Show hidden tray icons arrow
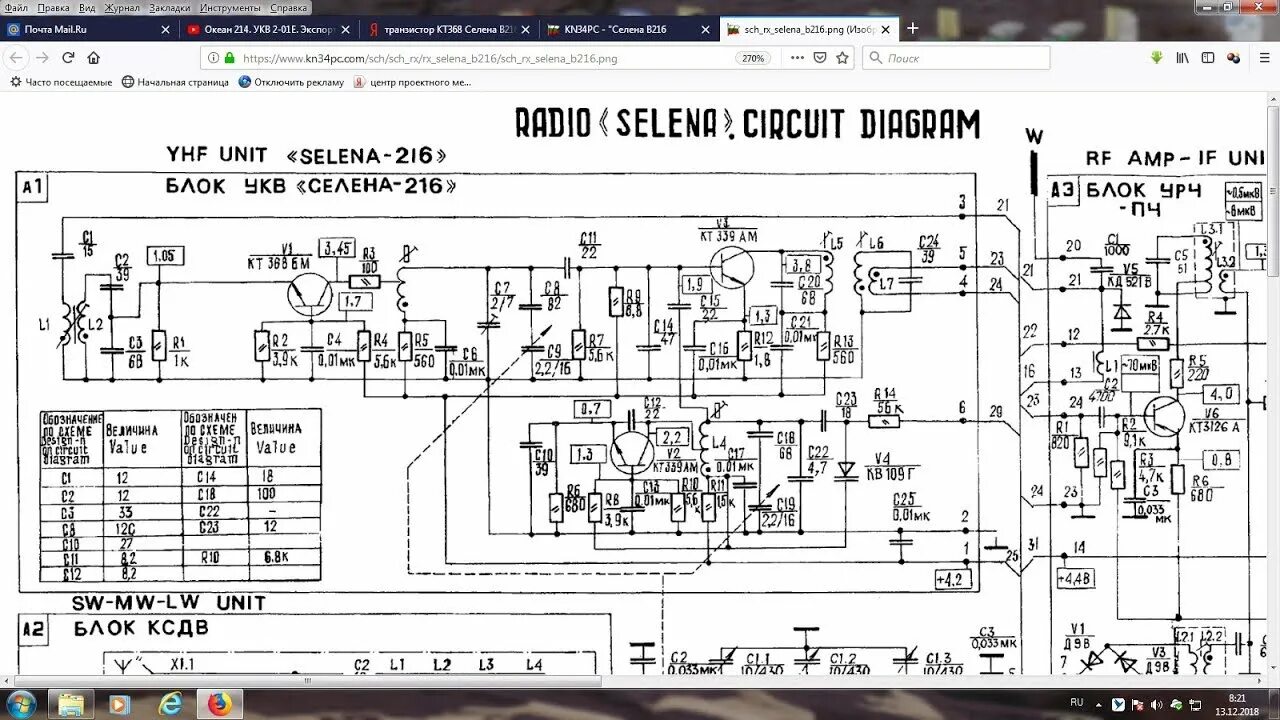The width and height of the screenshot is (1280, 720). 1098,704
